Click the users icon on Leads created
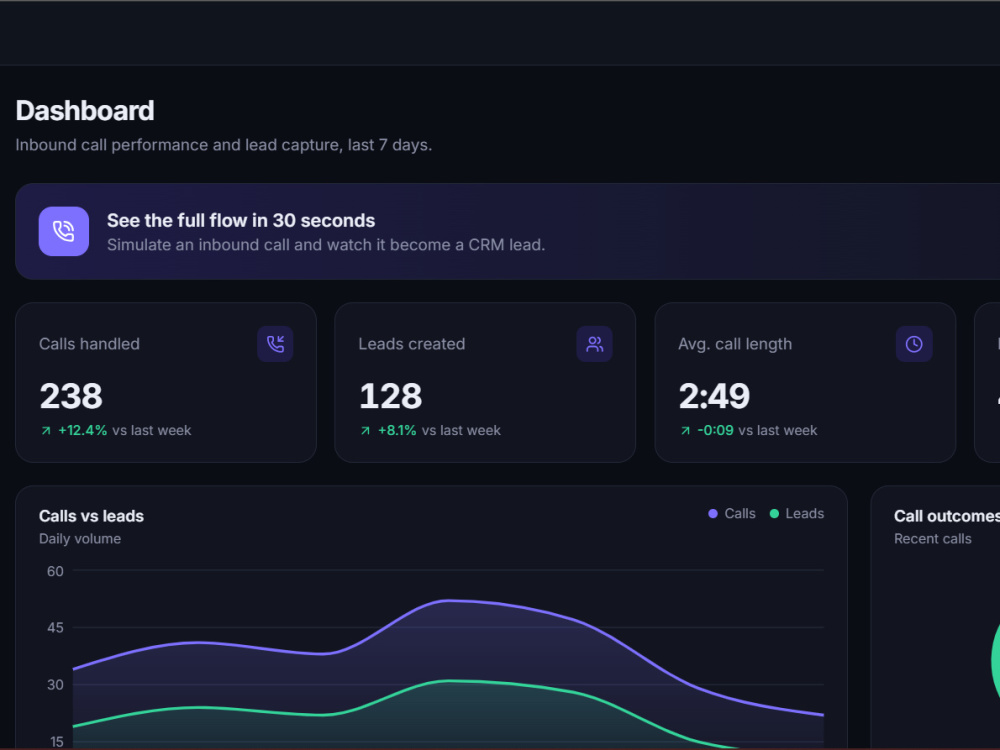Screen dimensions: 1000x750 click(594, 344)
